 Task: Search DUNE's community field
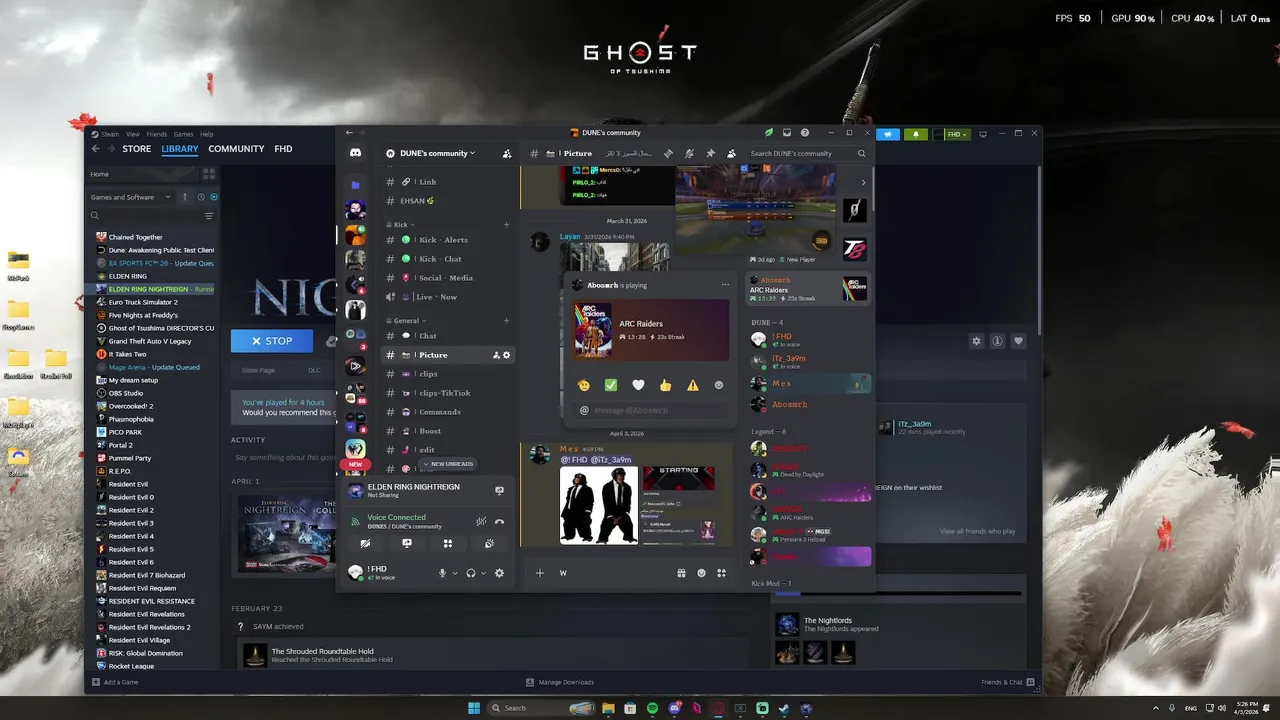tap(808, 153)
